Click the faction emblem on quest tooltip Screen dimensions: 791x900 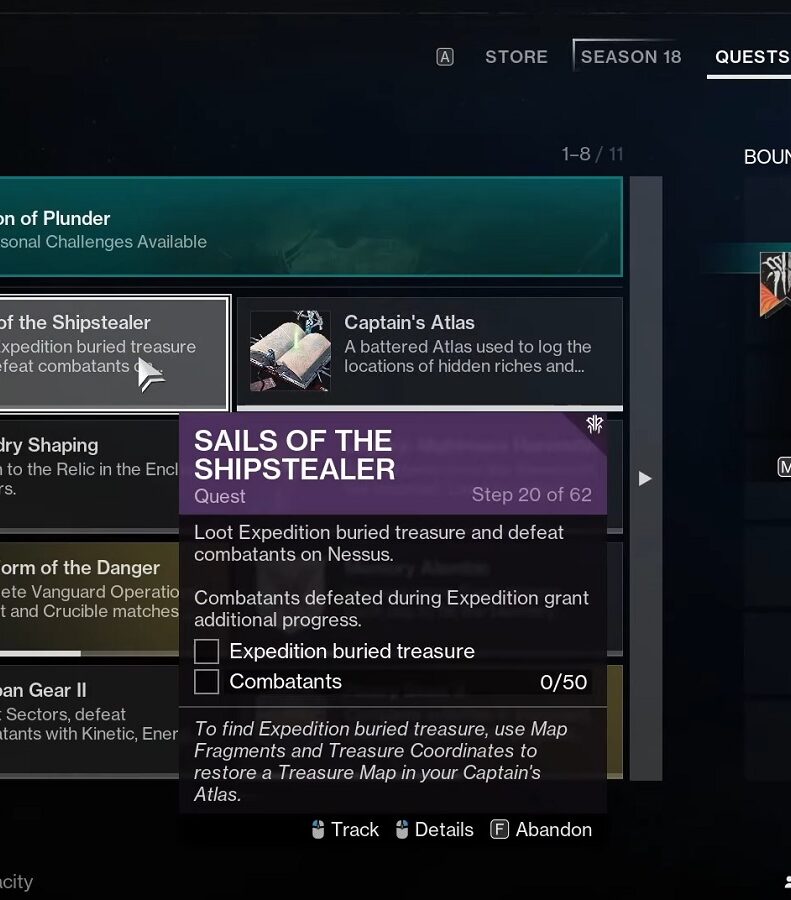(594, 425)
